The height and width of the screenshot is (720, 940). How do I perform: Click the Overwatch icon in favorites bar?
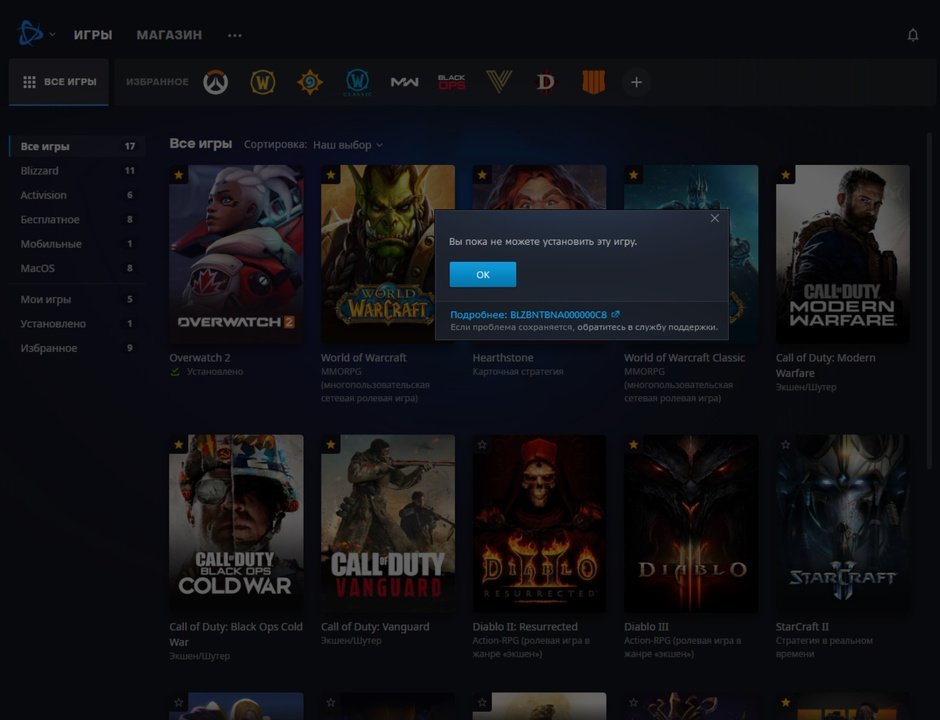click(x=216, y=82)
